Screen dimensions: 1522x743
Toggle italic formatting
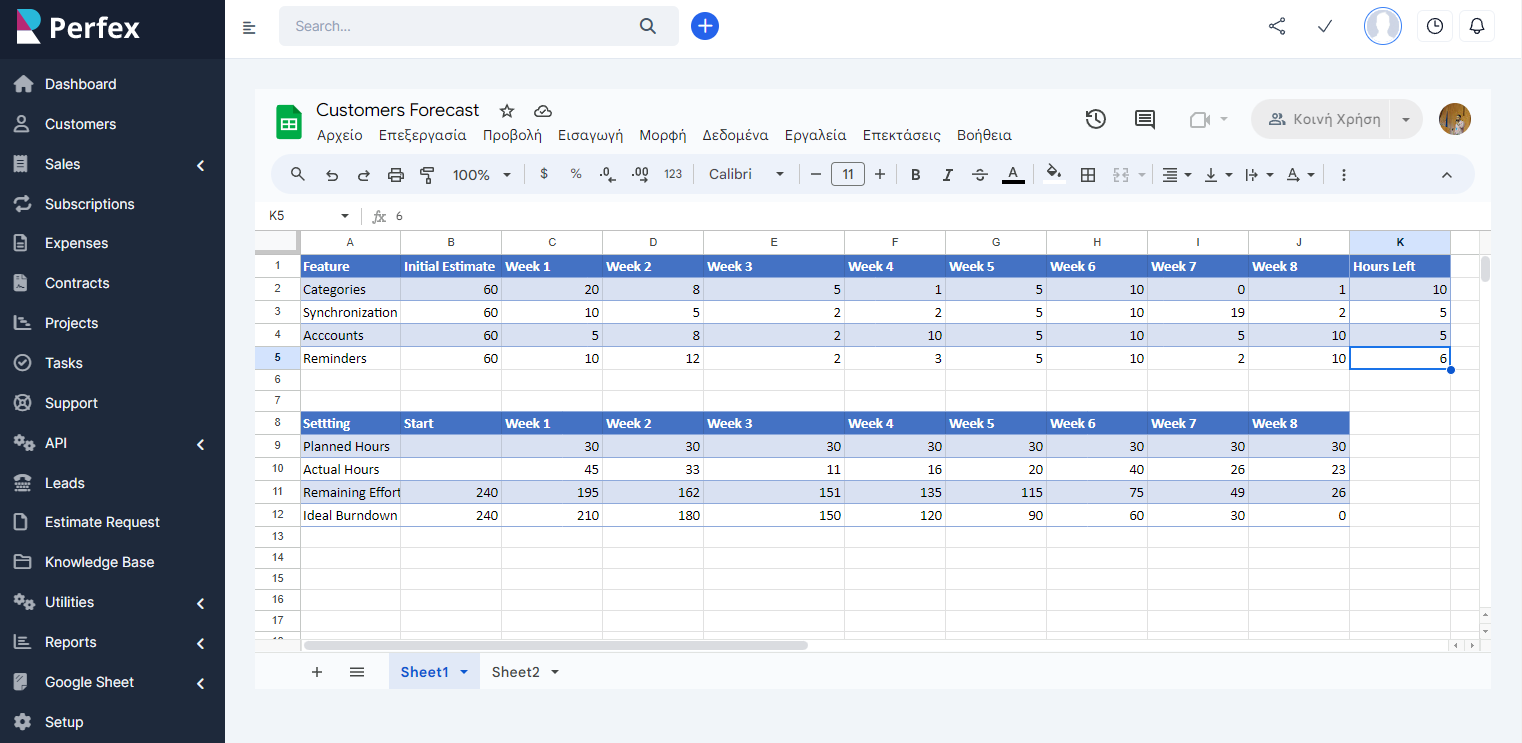point(947,175)
